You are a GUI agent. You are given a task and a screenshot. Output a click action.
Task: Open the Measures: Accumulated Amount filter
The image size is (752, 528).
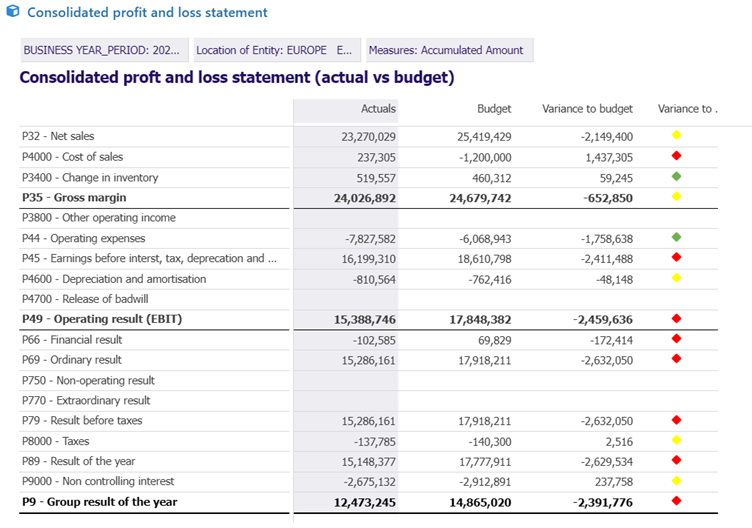click(x=446, y=50)
